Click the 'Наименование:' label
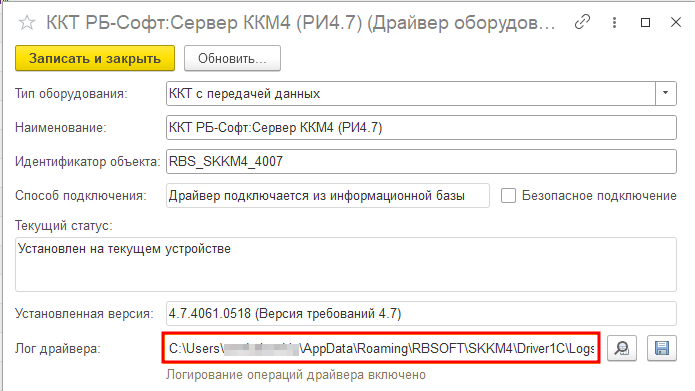 pos(61,128)
